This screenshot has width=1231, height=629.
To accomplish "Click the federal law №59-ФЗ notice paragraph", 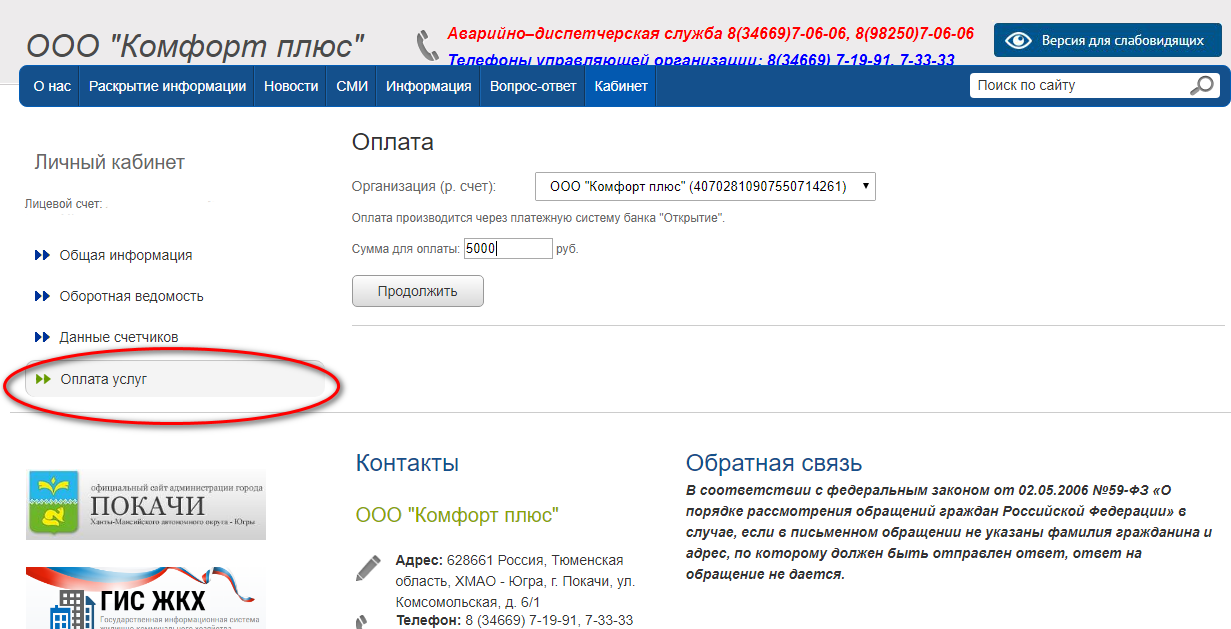I will 949,532.
